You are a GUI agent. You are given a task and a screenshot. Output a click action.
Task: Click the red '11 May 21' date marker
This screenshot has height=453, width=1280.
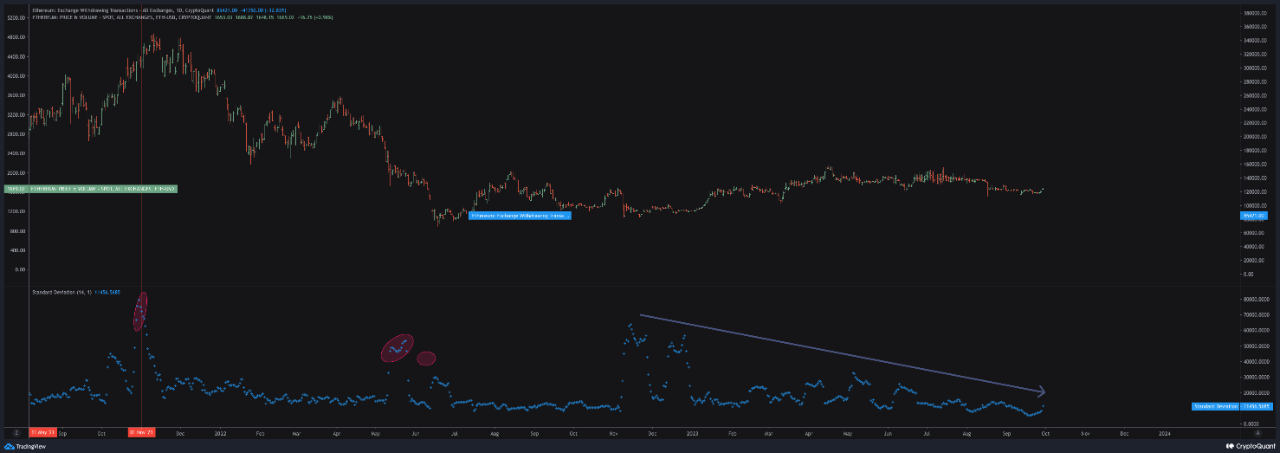[x=43, y=432]
